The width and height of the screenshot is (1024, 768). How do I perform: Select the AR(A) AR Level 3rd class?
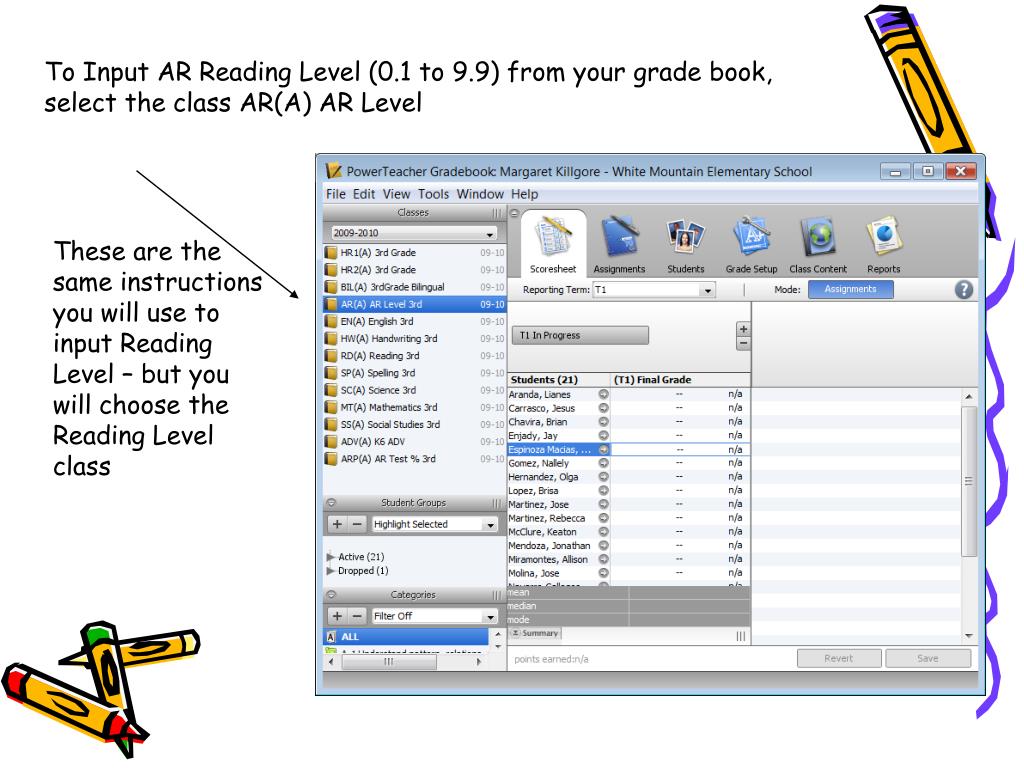415,304
